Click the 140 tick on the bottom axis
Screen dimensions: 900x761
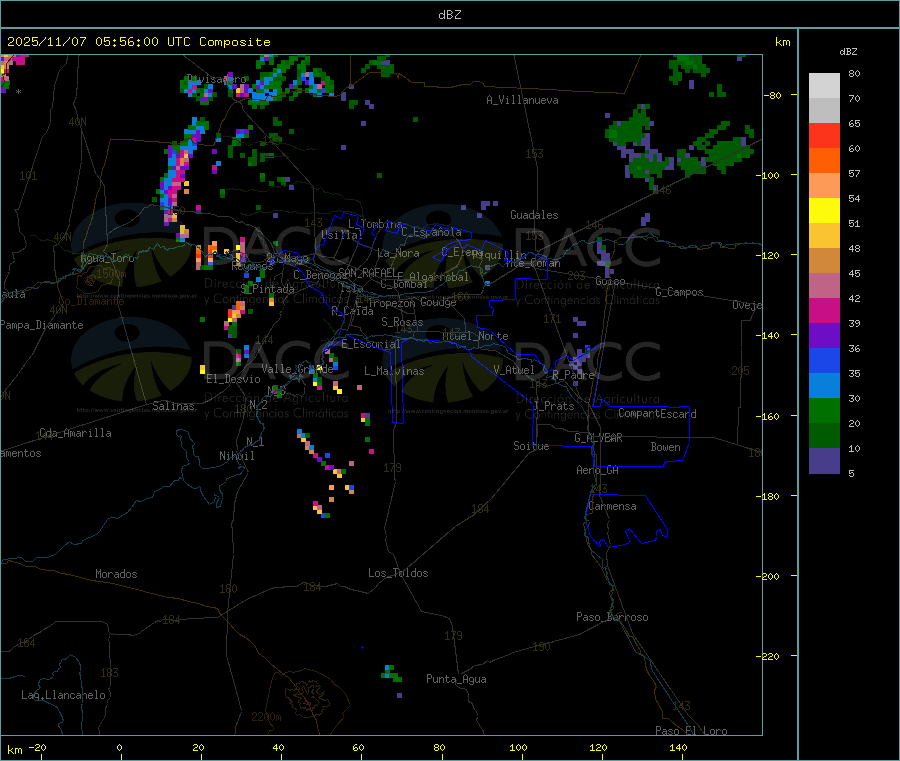point(678,747)
